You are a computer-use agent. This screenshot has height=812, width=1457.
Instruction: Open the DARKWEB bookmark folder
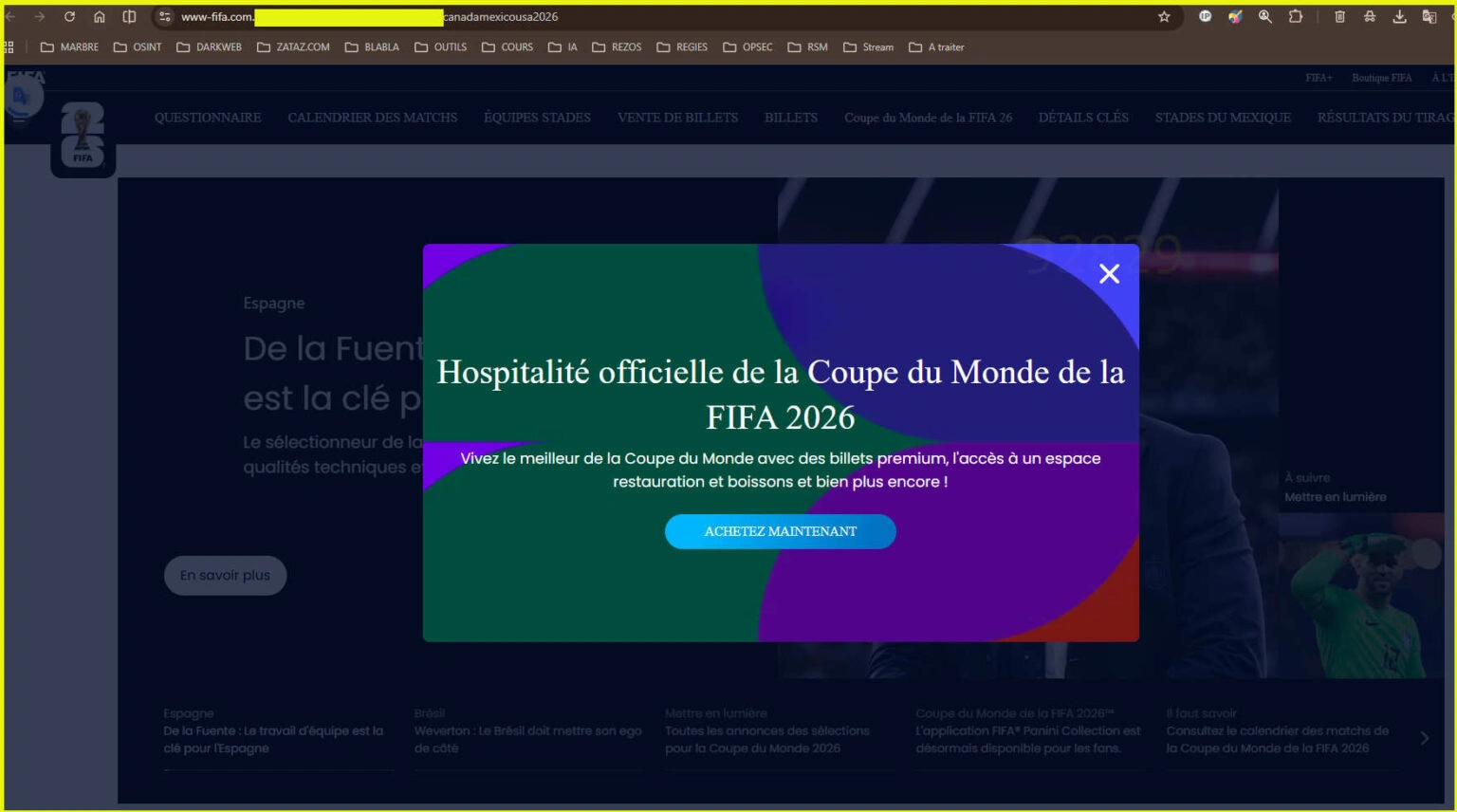[209, 47]
